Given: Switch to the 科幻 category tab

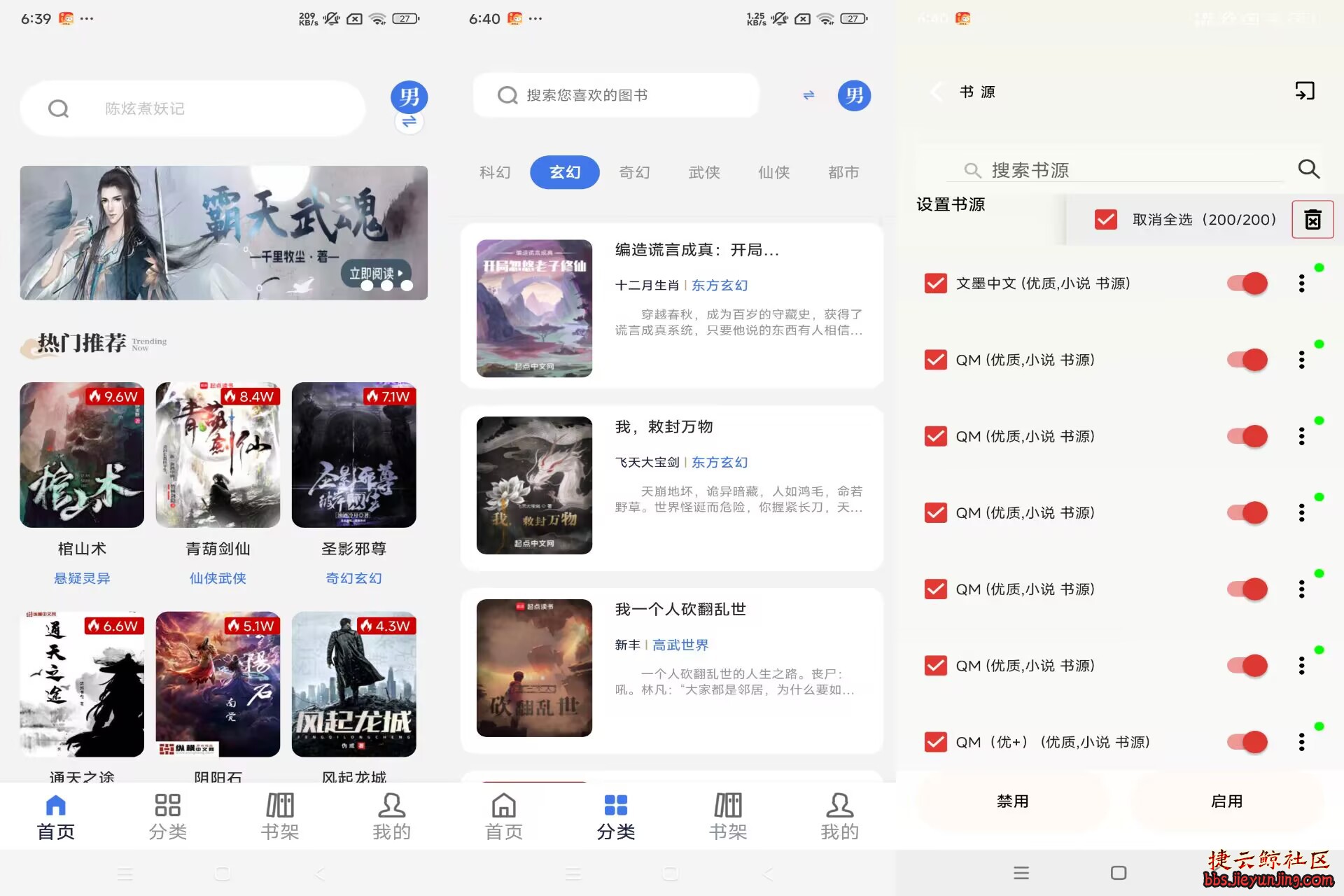Looking at the screenshot, I should 495,172.
